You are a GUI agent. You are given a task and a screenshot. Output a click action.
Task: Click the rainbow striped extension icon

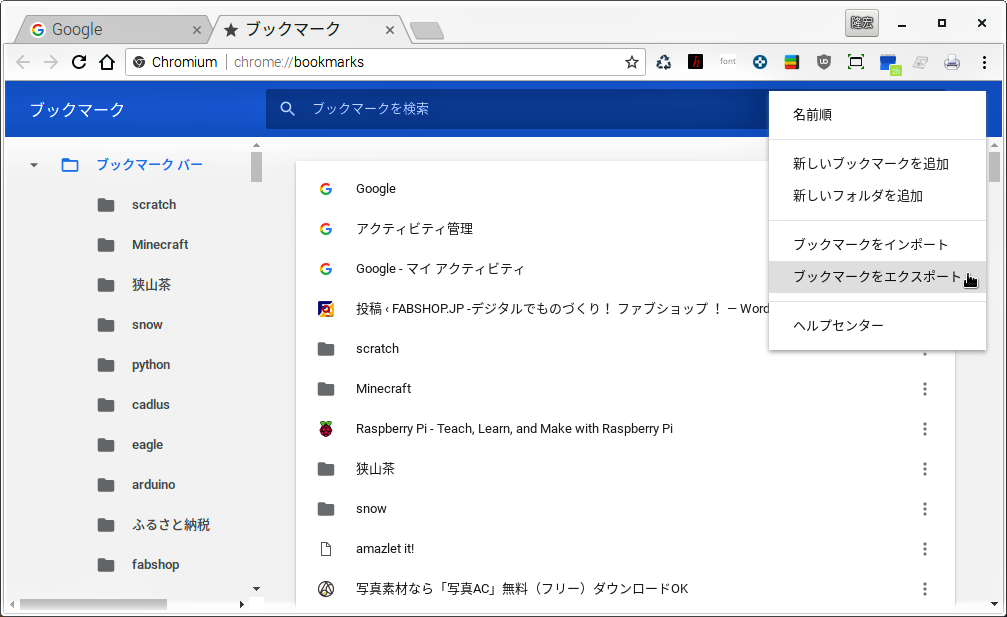coord(792,62)
